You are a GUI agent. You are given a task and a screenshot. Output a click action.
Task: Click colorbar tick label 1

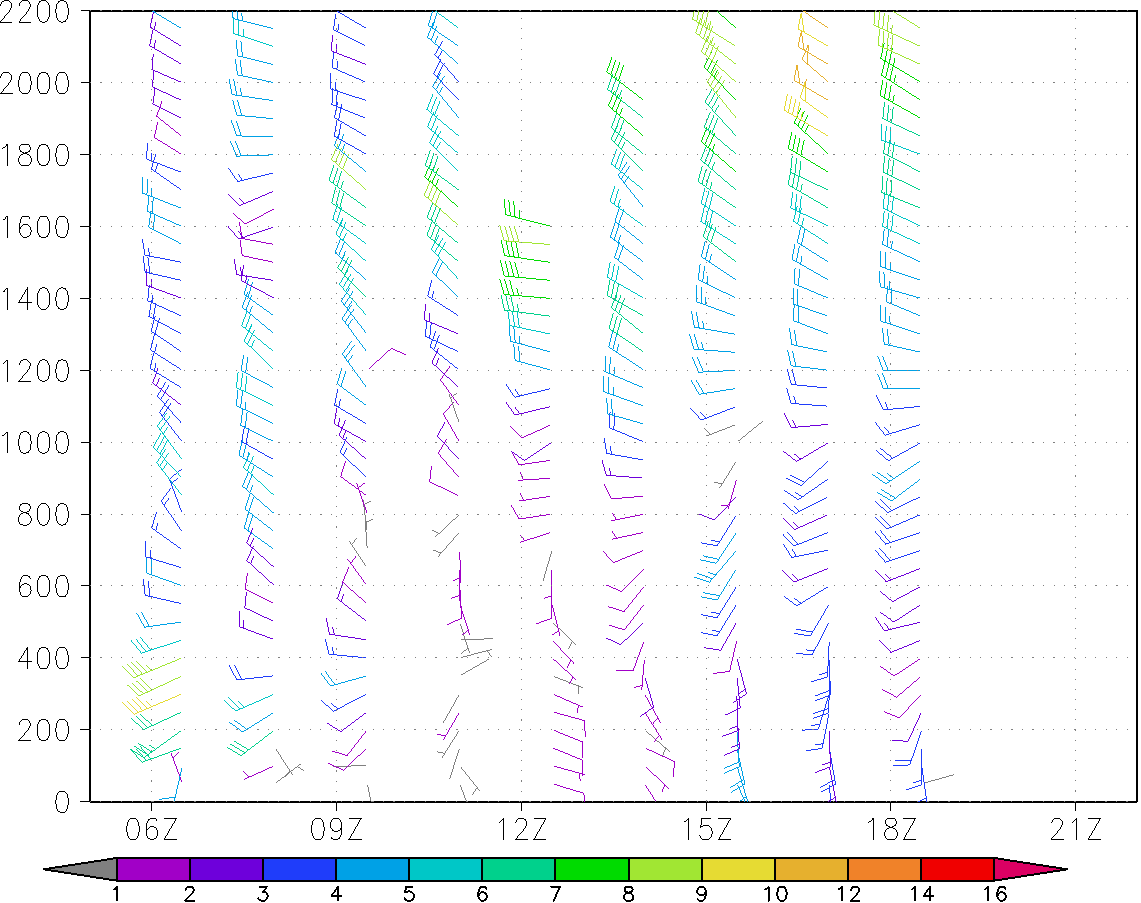116,893
